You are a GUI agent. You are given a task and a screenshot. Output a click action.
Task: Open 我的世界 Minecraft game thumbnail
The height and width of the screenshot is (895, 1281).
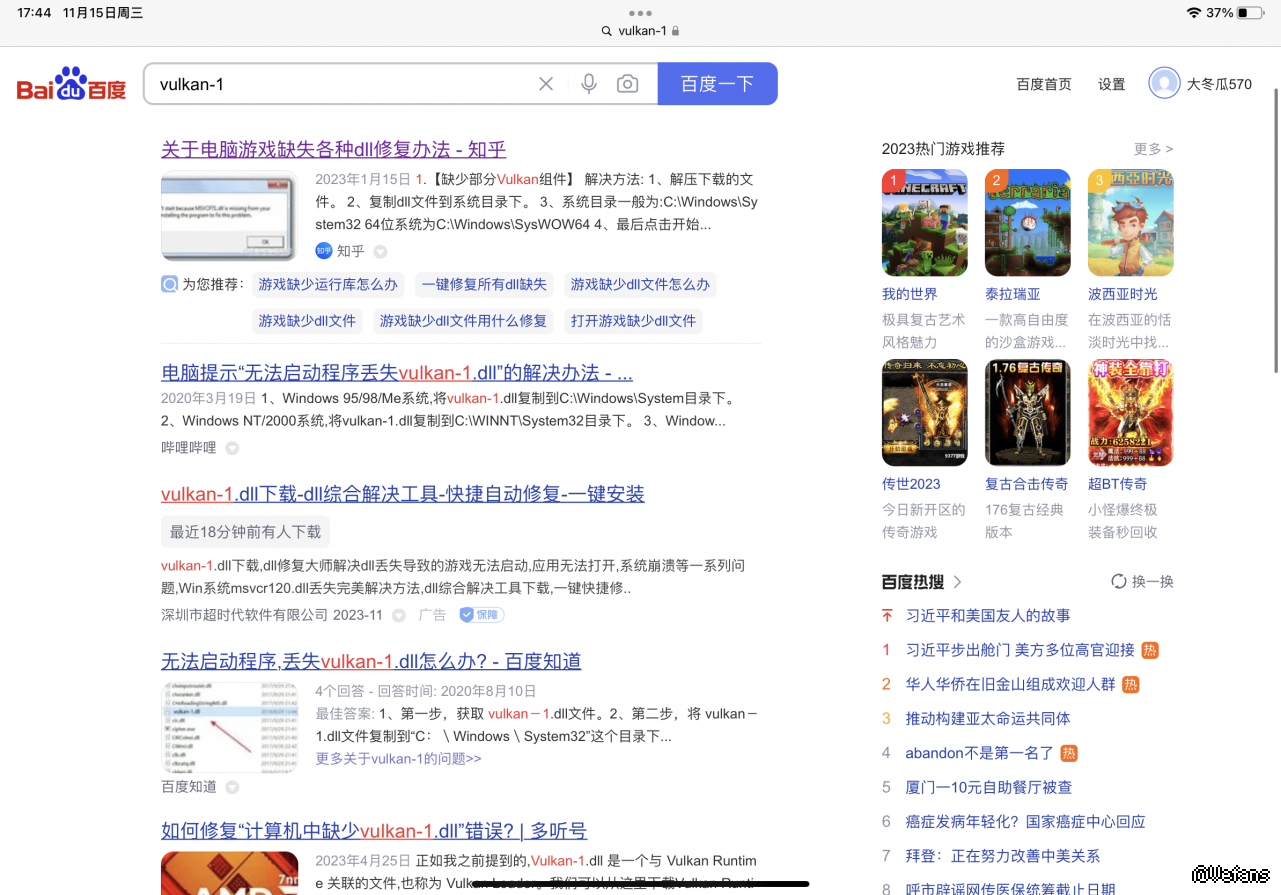tap(924, 222)
